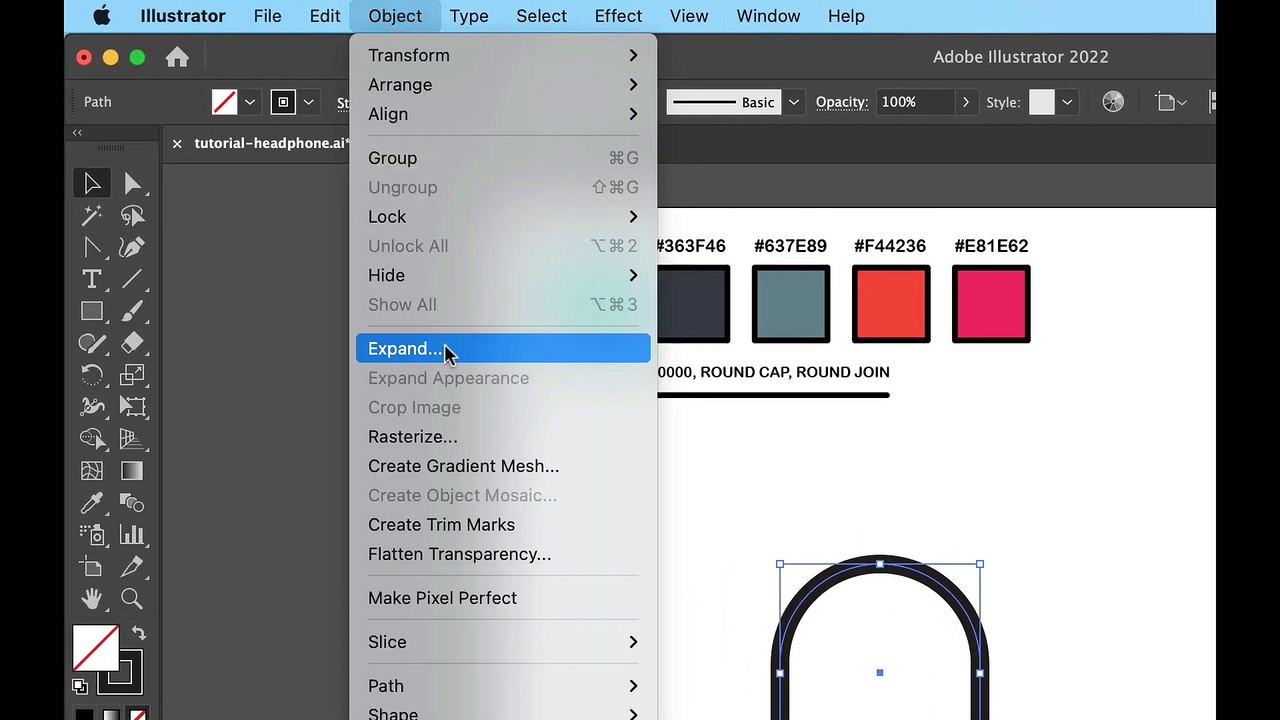1280x720 pixels.
Task: Select the Slice tool
Action: pyautogui.click(x=132, y=567)
